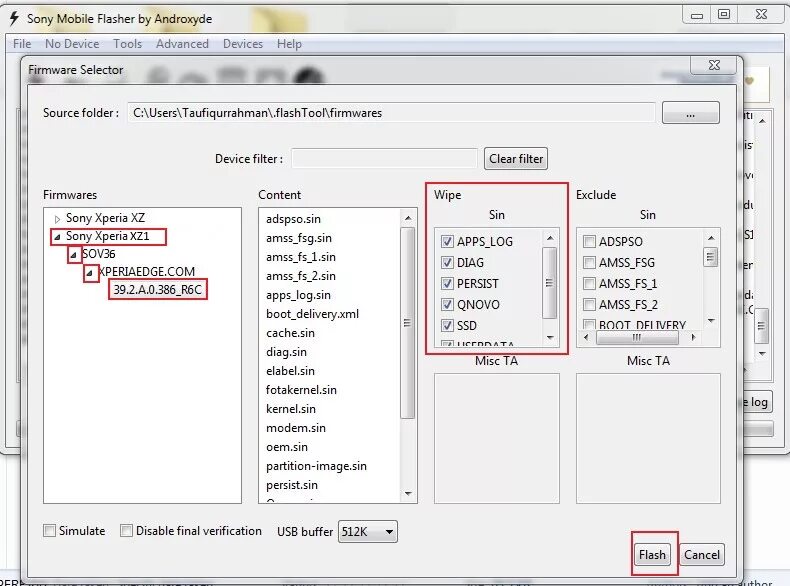790x586 pixels.
Task: Select modem.sin in Content list
Action: 296,428
